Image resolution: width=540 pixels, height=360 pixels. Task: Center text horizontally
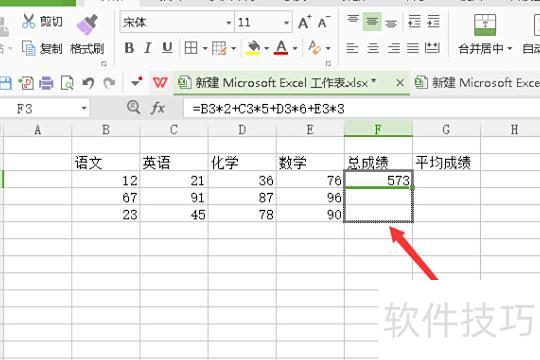tap(373, 48)
